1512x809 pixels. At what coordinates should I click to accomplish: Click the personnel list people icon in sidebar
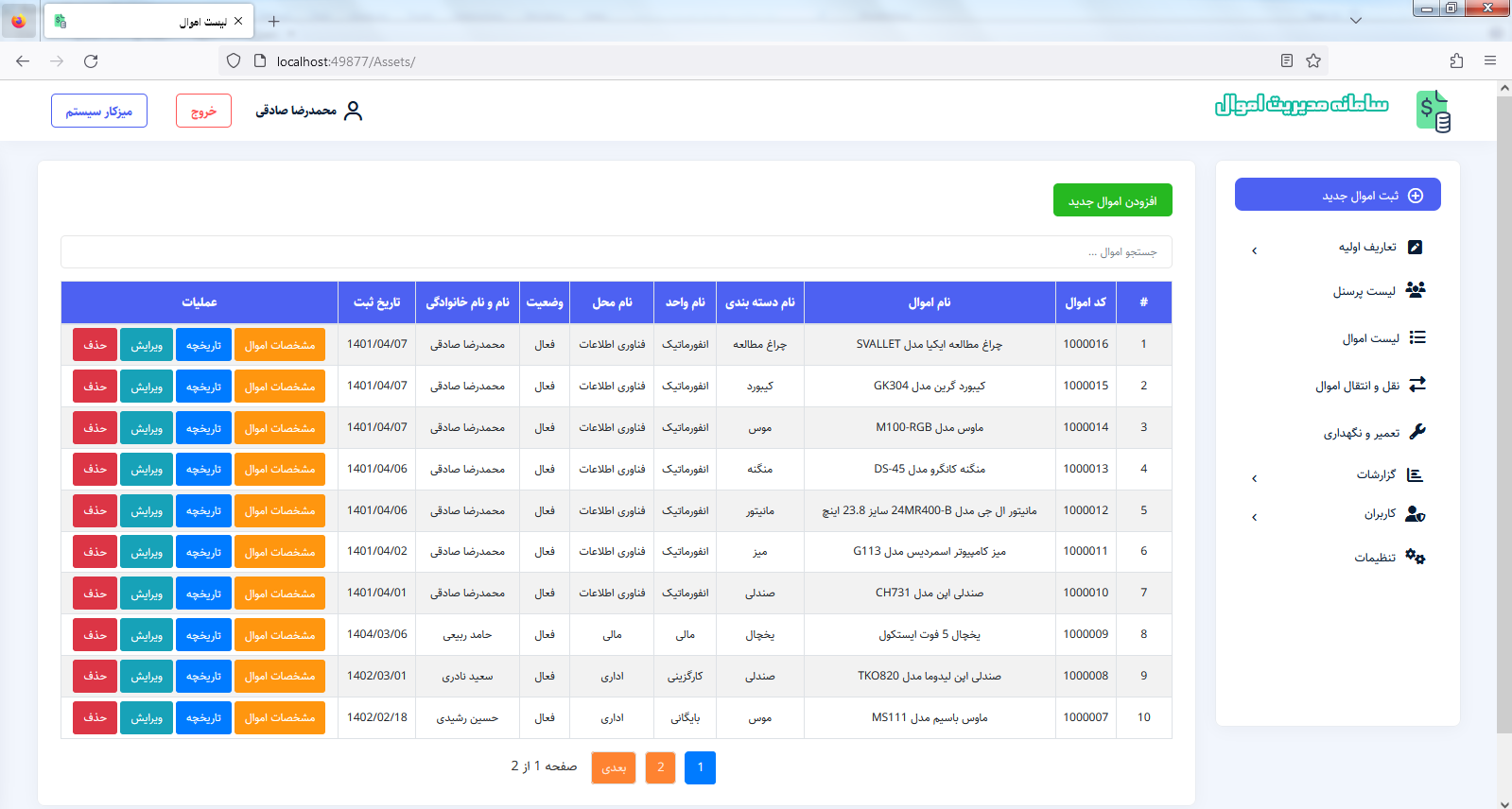[1415, 290]
